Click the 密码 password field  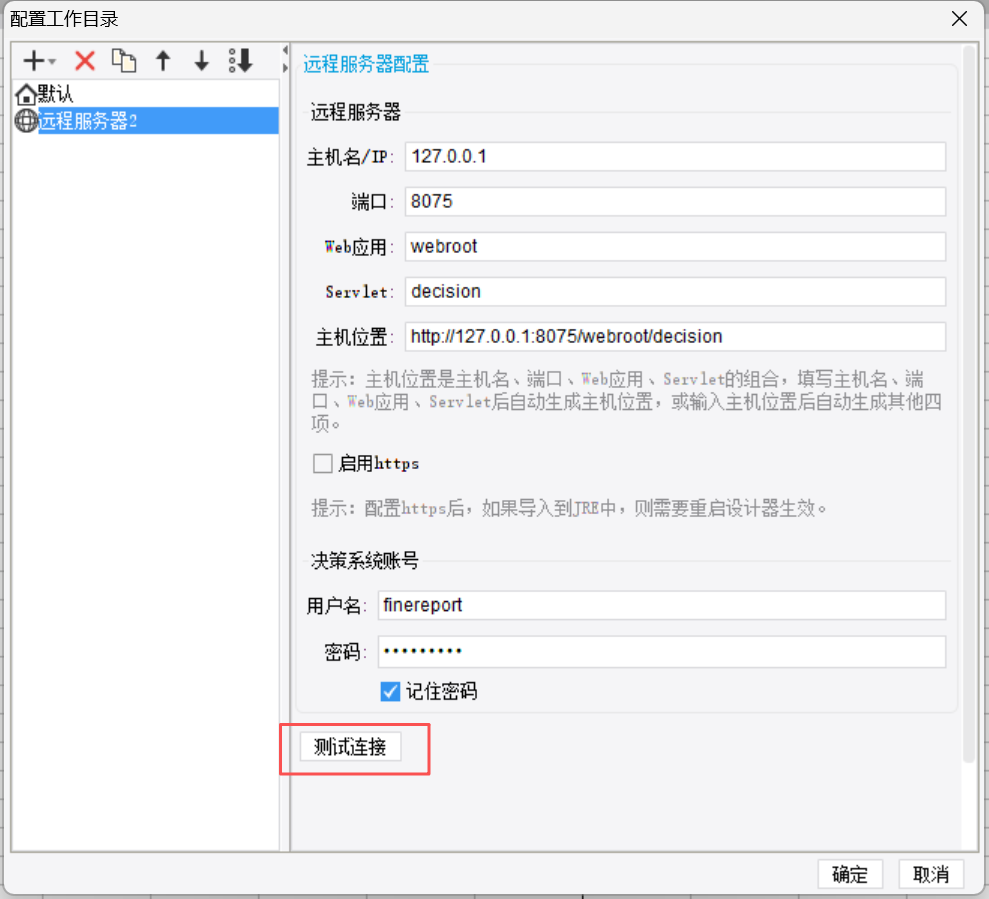pyautogui.click(x=661, y=652)
